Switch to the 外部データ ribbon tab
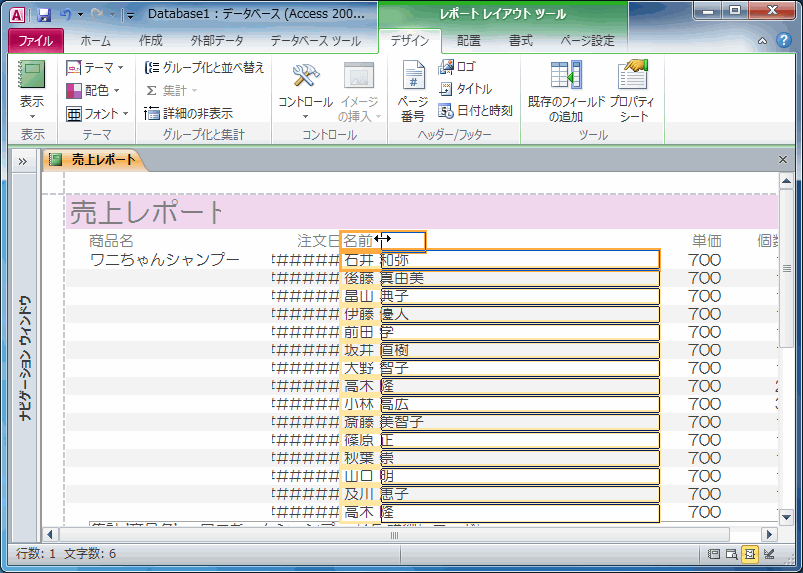Image resolution: width=803 pixels, height=573 pixels. point(217,40)
